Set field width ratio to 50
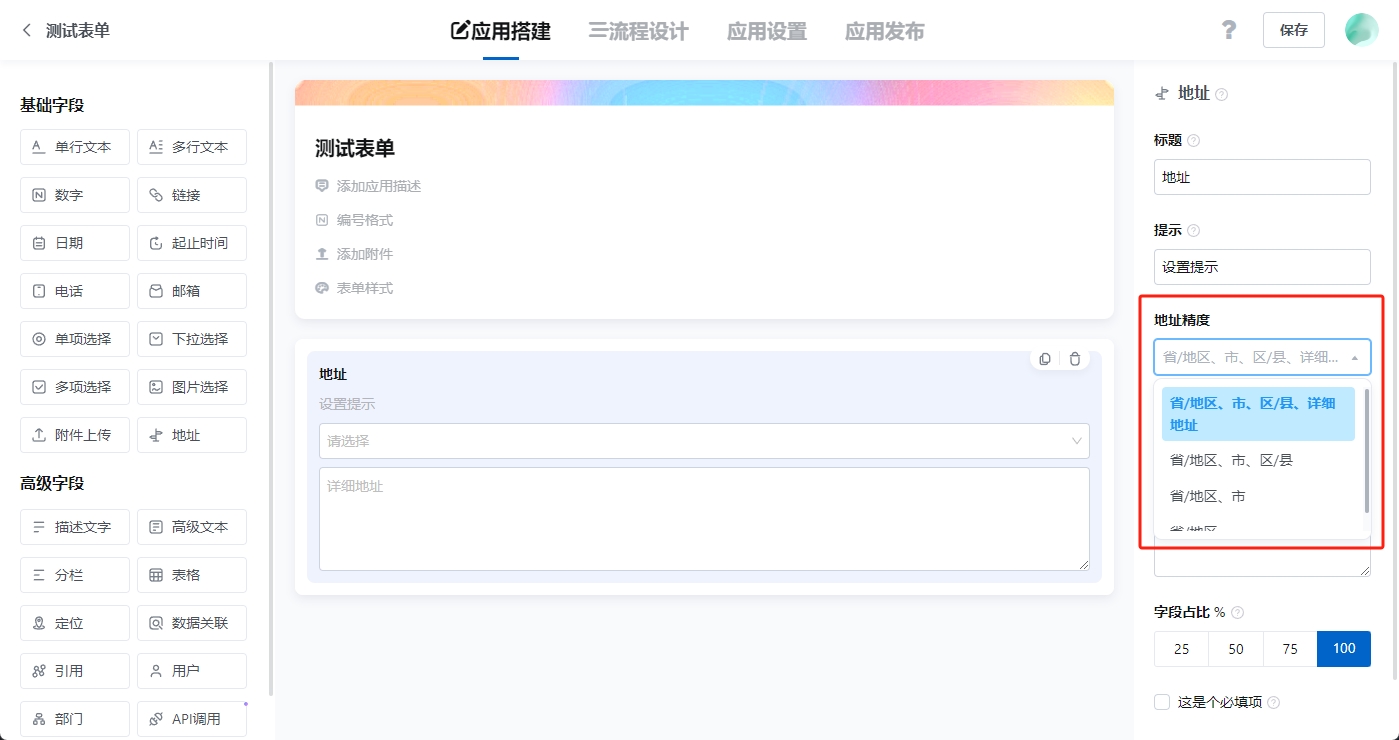 tap(1236, 649)
